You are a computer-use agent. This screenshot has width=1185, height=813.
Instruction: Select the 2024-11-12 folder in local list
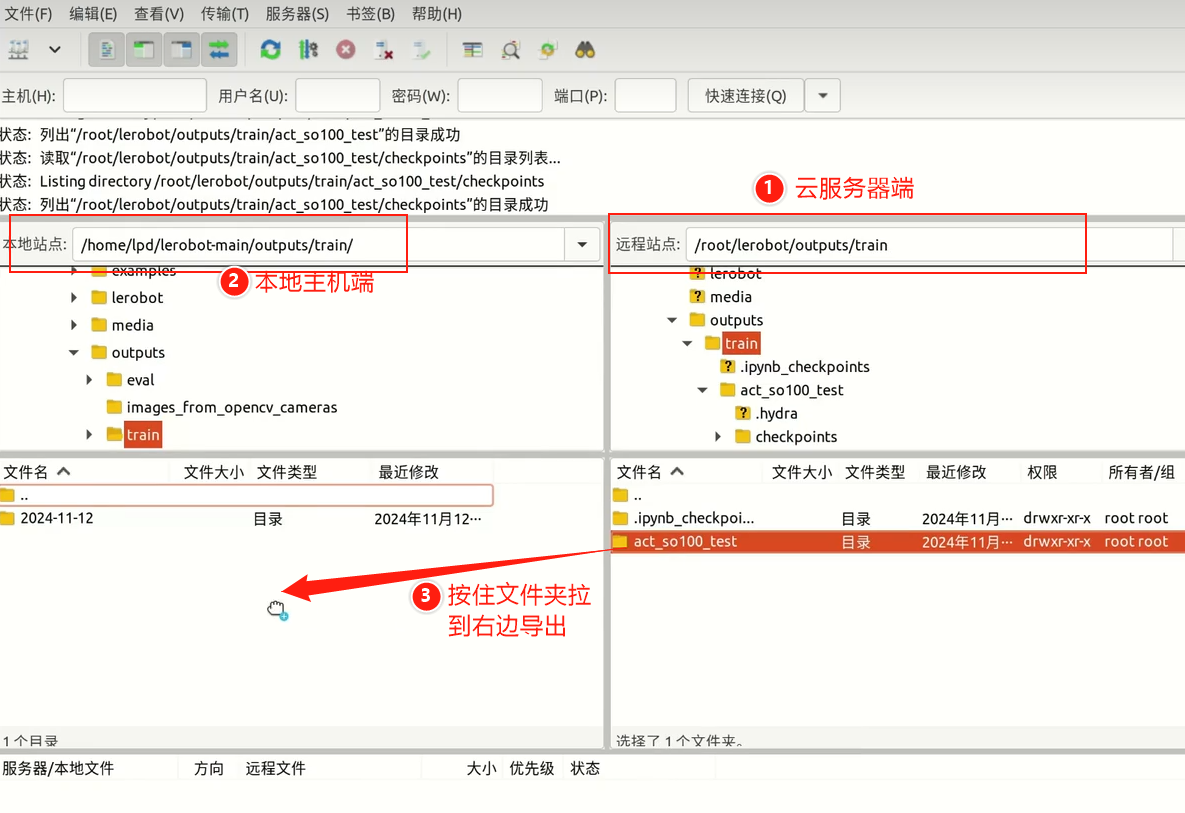point(246,518)
